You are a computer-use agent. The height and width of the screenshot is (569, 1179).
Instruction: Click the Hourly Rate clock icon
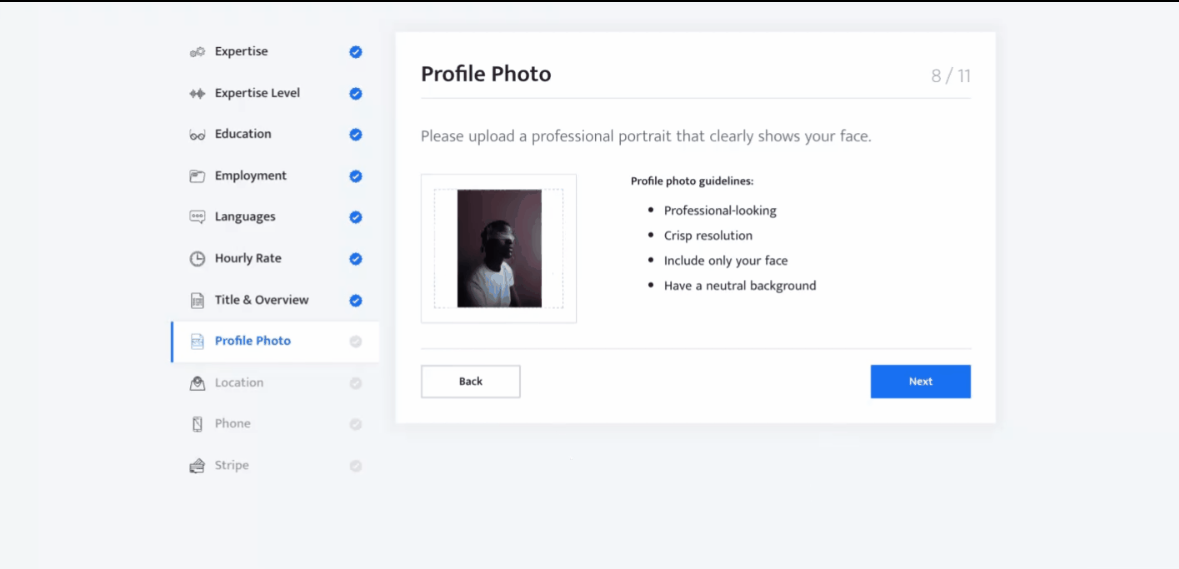click(197, 259)
